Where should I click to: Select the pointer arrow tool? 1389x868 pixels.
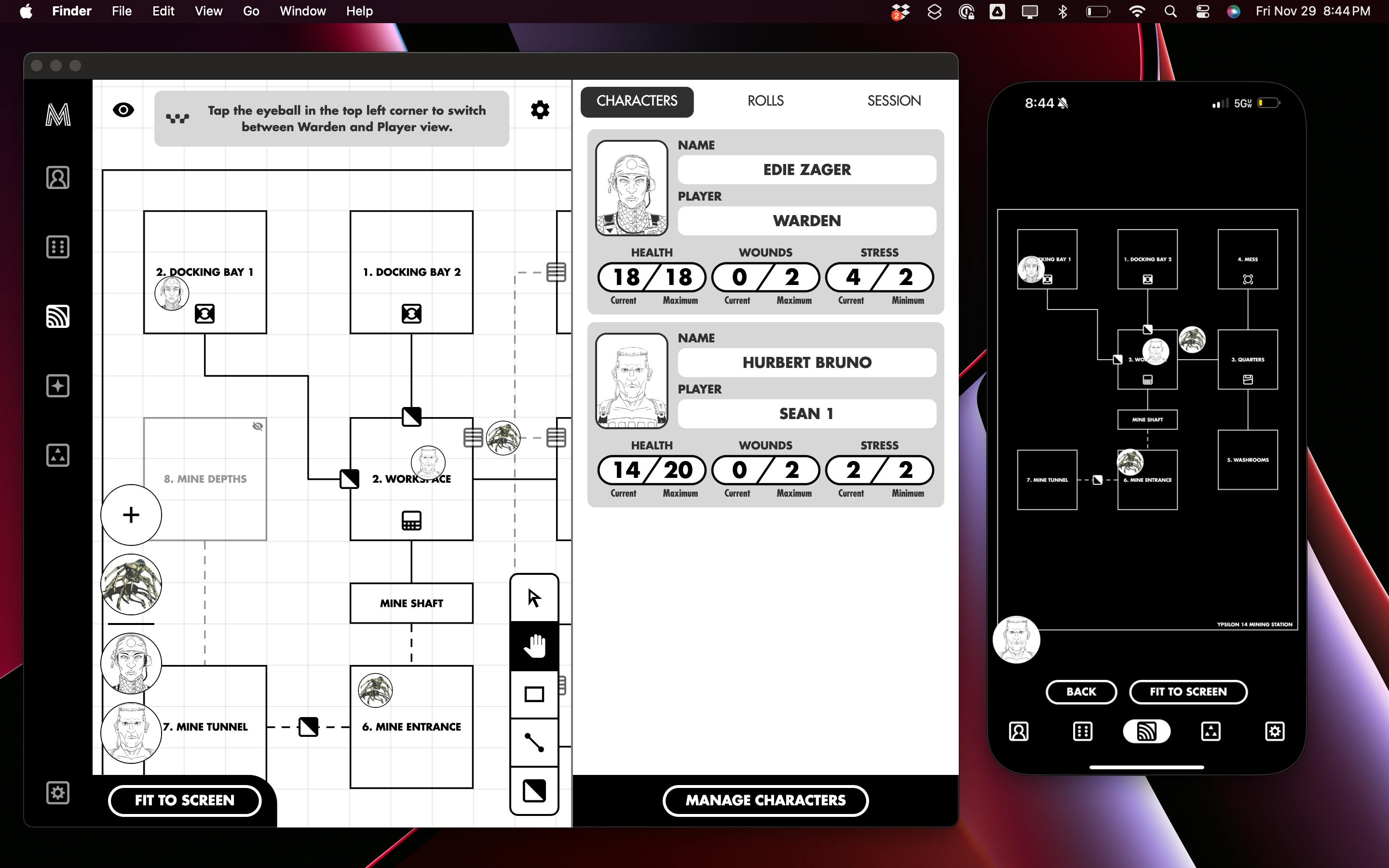coord(534,598)
